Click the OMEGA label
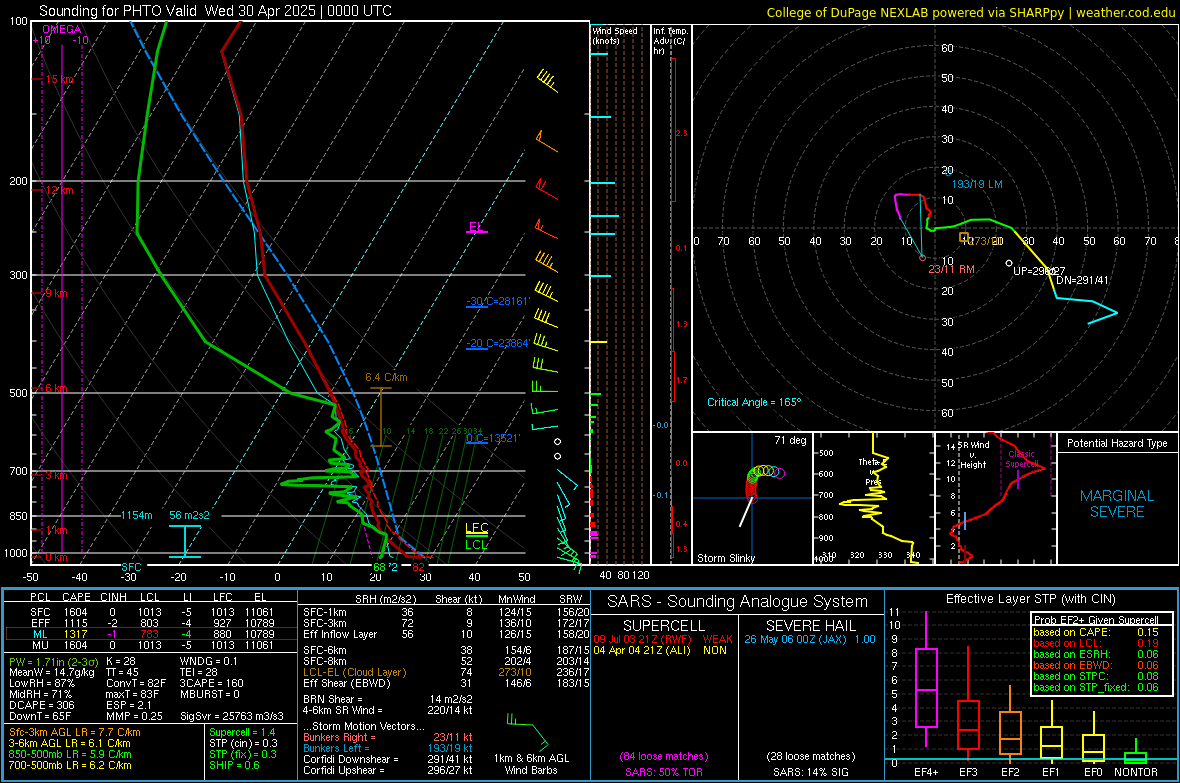The image size is (1180, 783). (x=62, y=29)
